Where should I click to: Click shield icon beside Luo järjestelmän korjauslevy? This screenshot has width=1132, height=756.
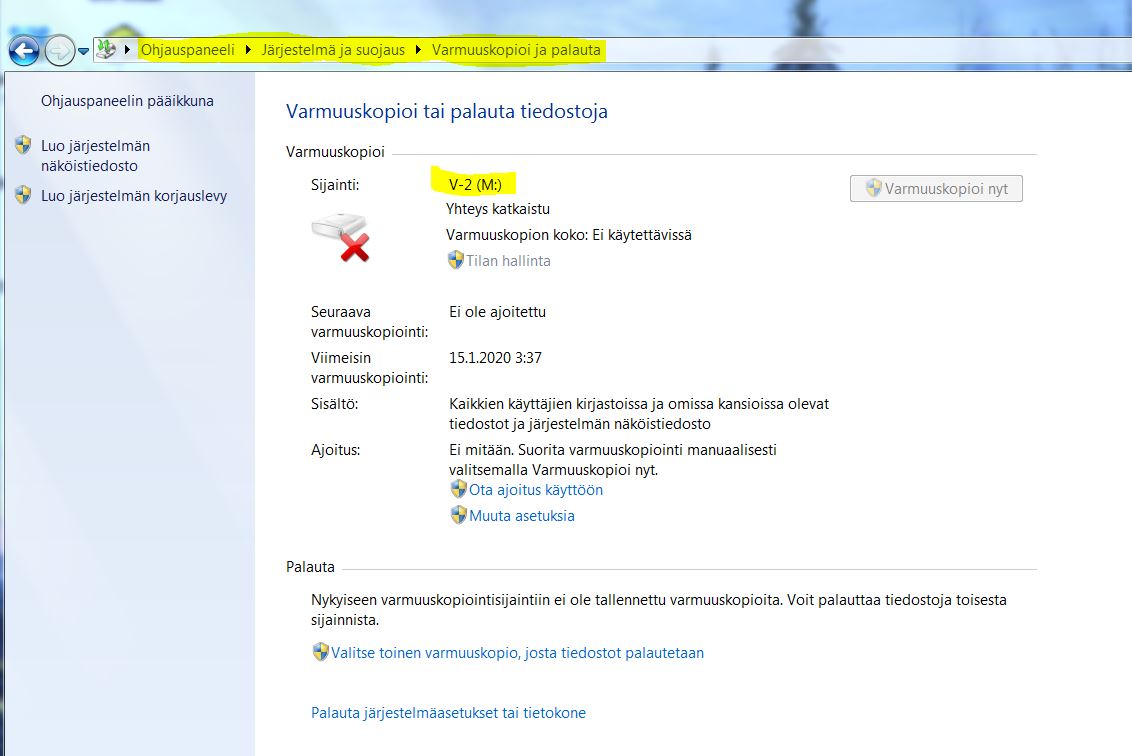[23, 195]
